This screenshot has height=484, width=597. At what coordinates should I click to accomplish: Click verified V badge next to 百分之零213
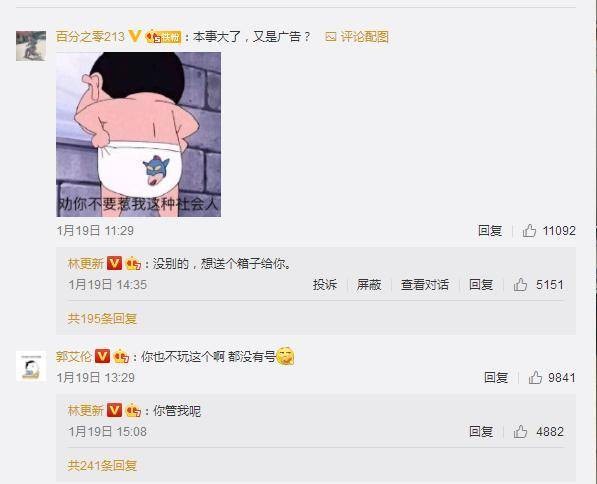135,36
